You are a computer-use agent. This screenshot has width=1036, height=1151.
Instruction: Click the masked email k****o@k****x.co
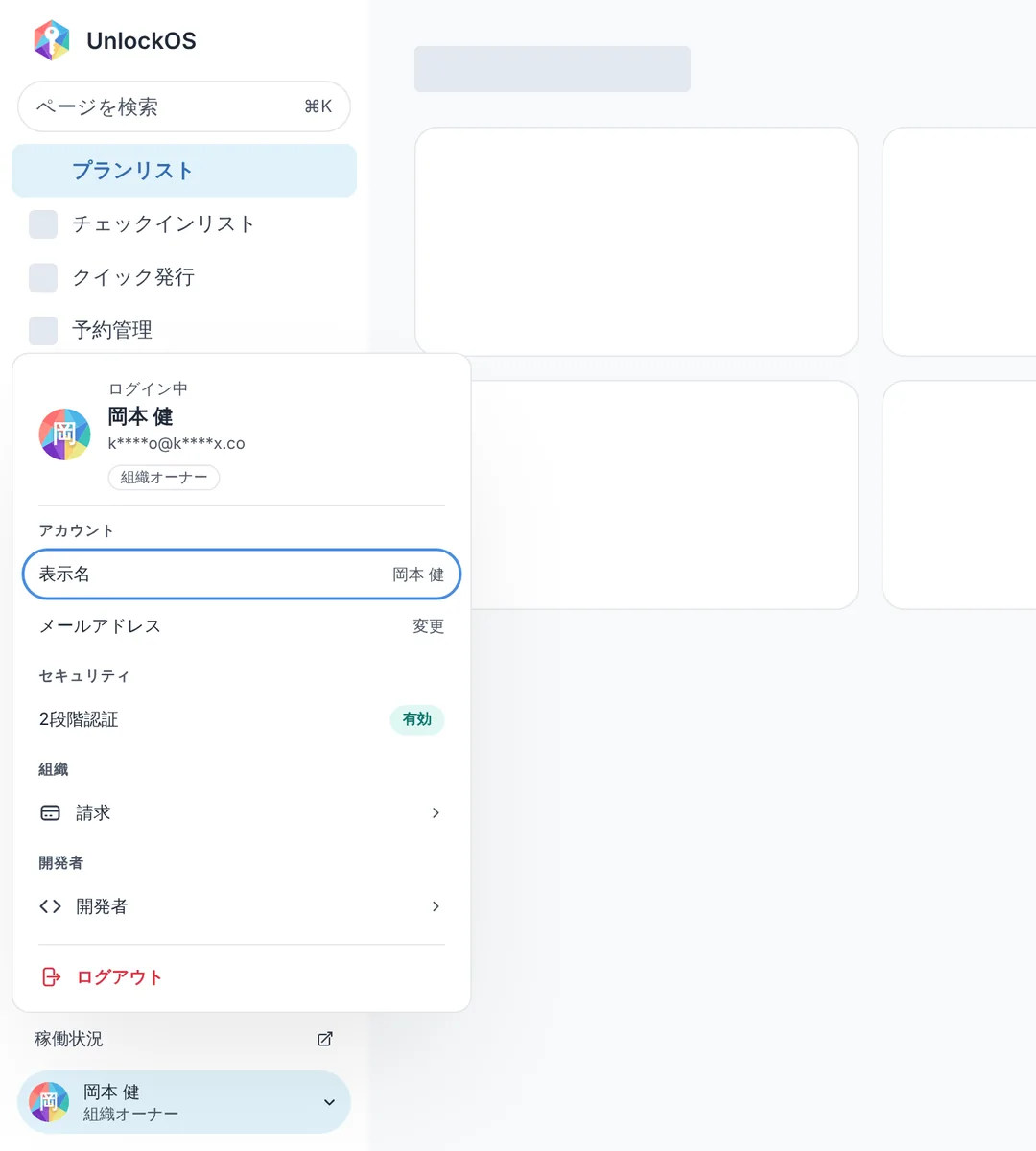[177, 443]
